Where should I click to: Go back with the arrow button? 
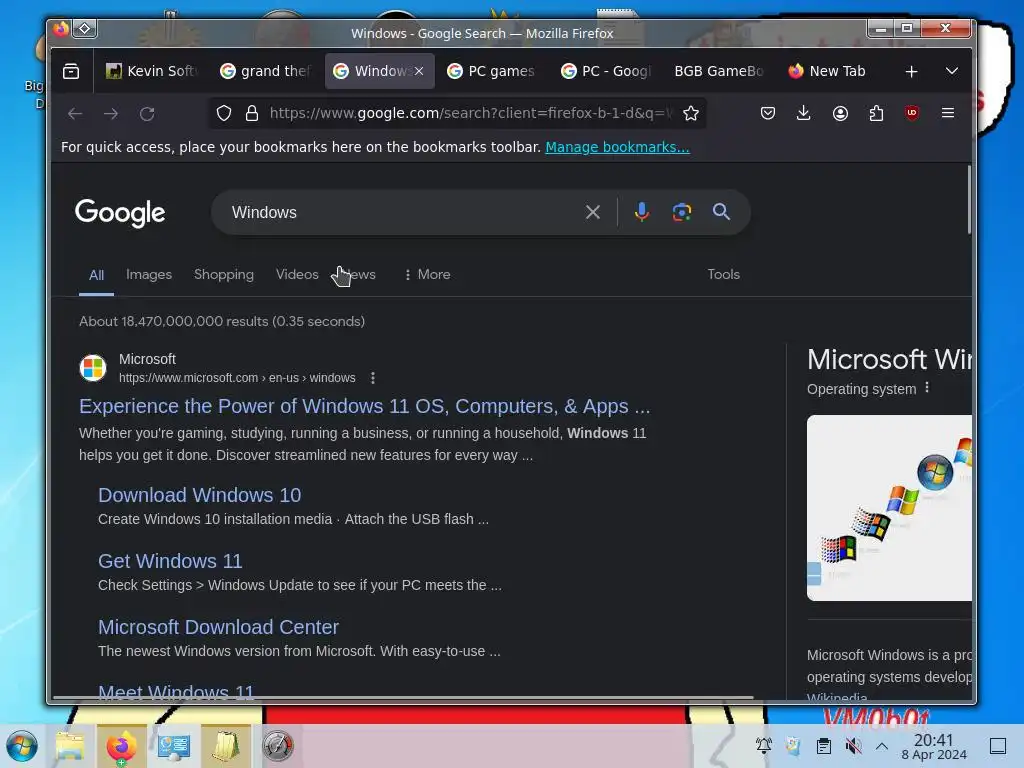[75, 114]
